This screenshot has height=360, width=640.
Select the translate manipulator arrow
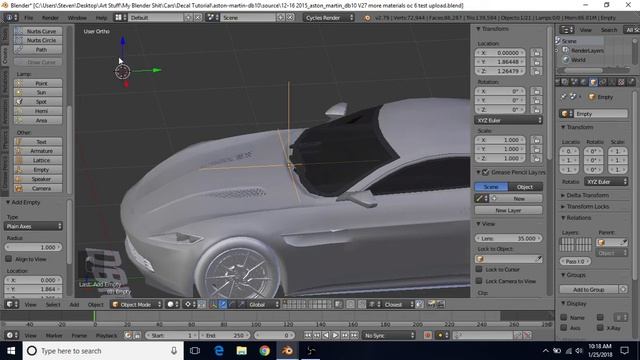click(x=223, y=304)
